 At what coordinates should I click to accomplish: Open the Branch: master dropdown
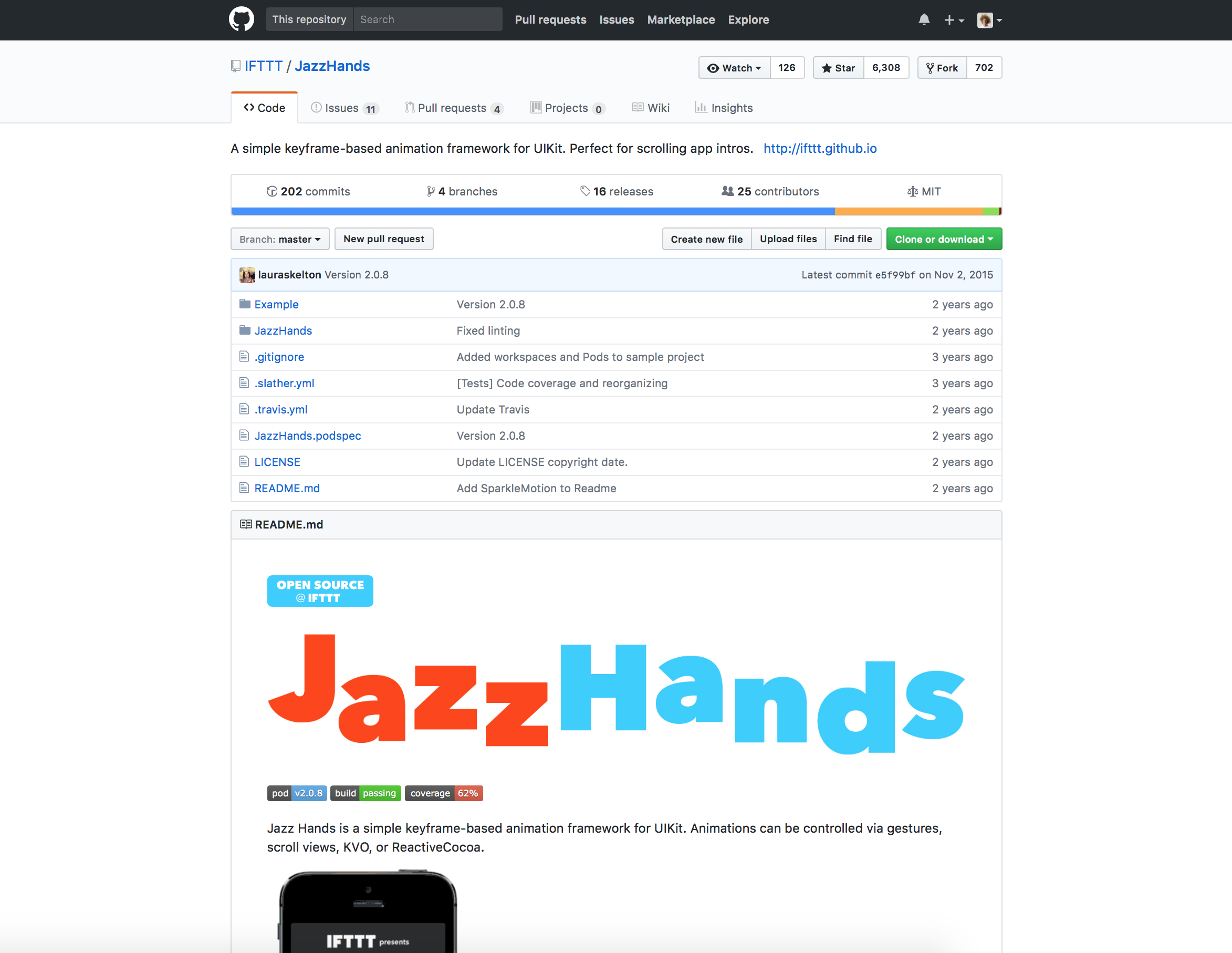coord(280,239)
